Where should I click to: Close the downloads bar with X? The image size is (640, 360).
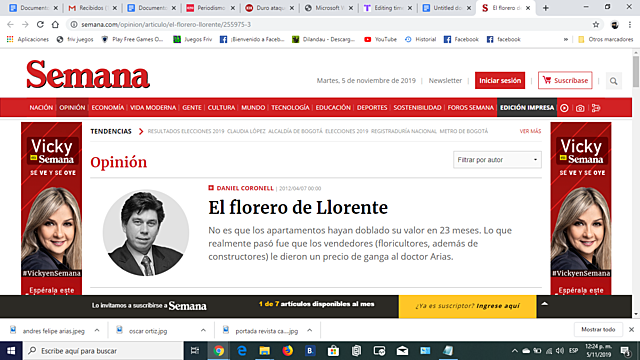pyautogui.click(x=631, y=329)
